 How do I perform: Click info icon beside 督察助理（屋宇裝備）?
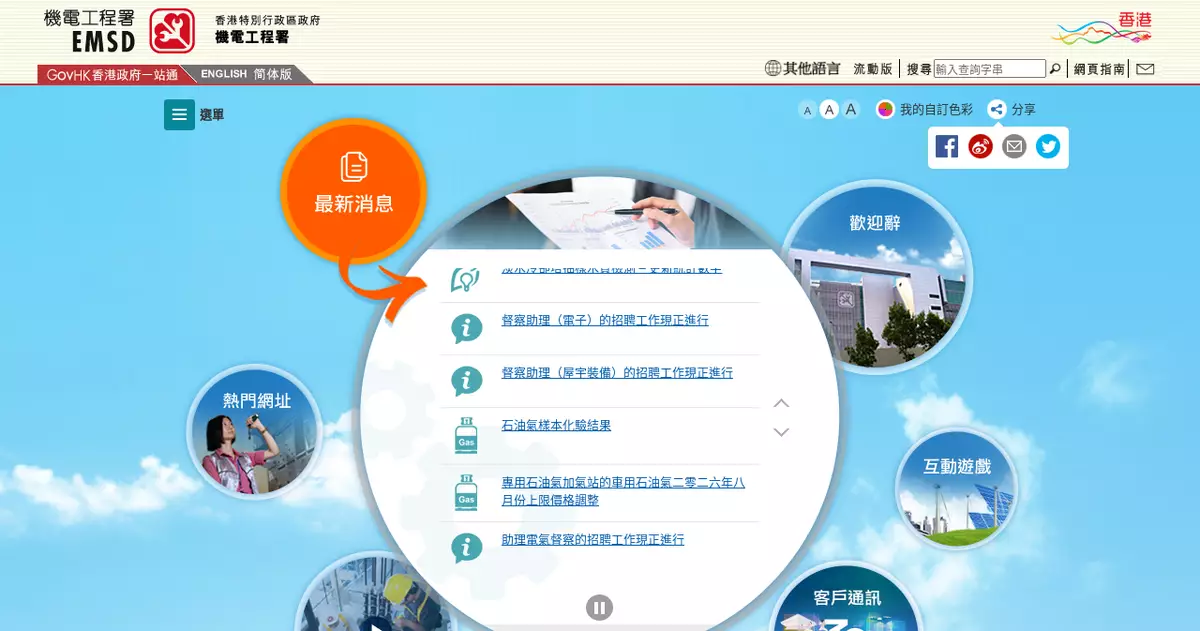click(x=466, y=381)
